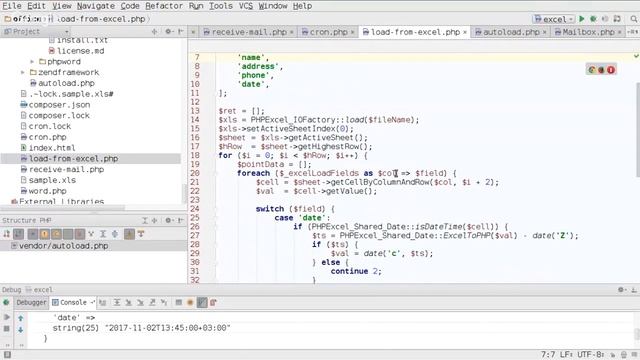
Task: Rerun debug session icon left of Debugger tab
Action: click(x=6, y=302)
